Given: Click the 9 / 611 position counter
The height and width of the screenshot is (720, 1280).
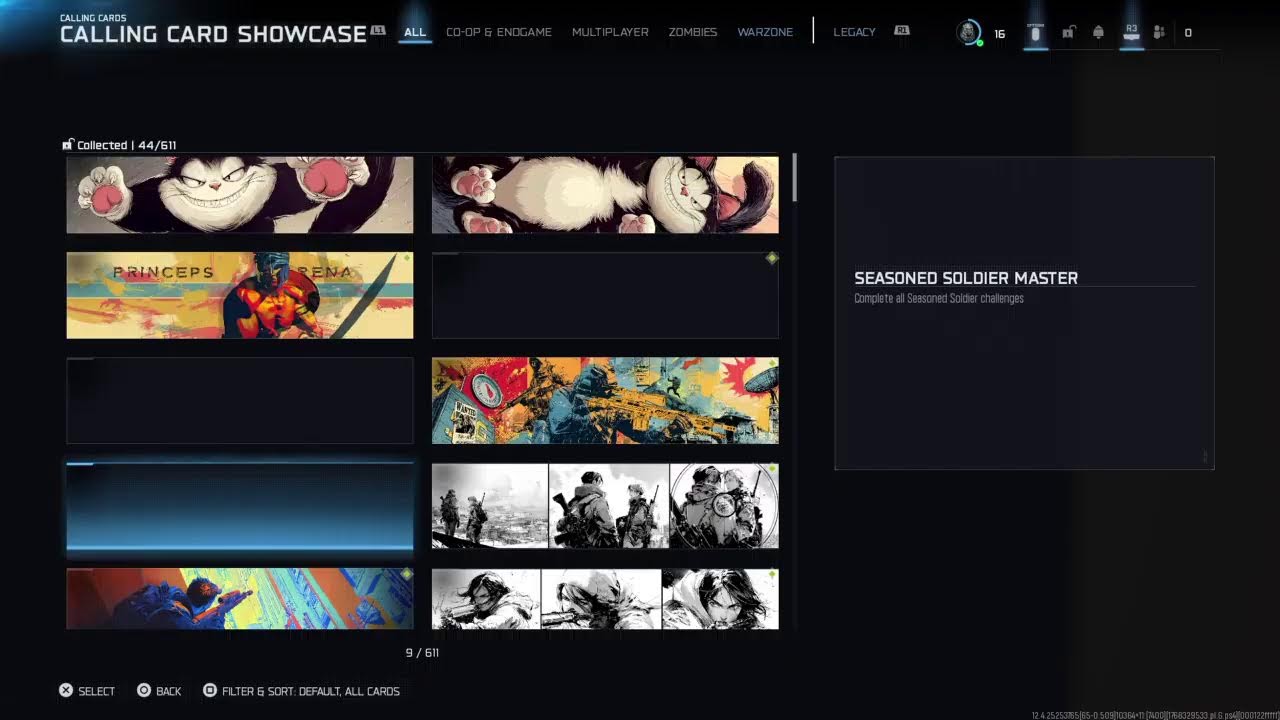Looking at the screenshot, I should (x=422, y=652).
